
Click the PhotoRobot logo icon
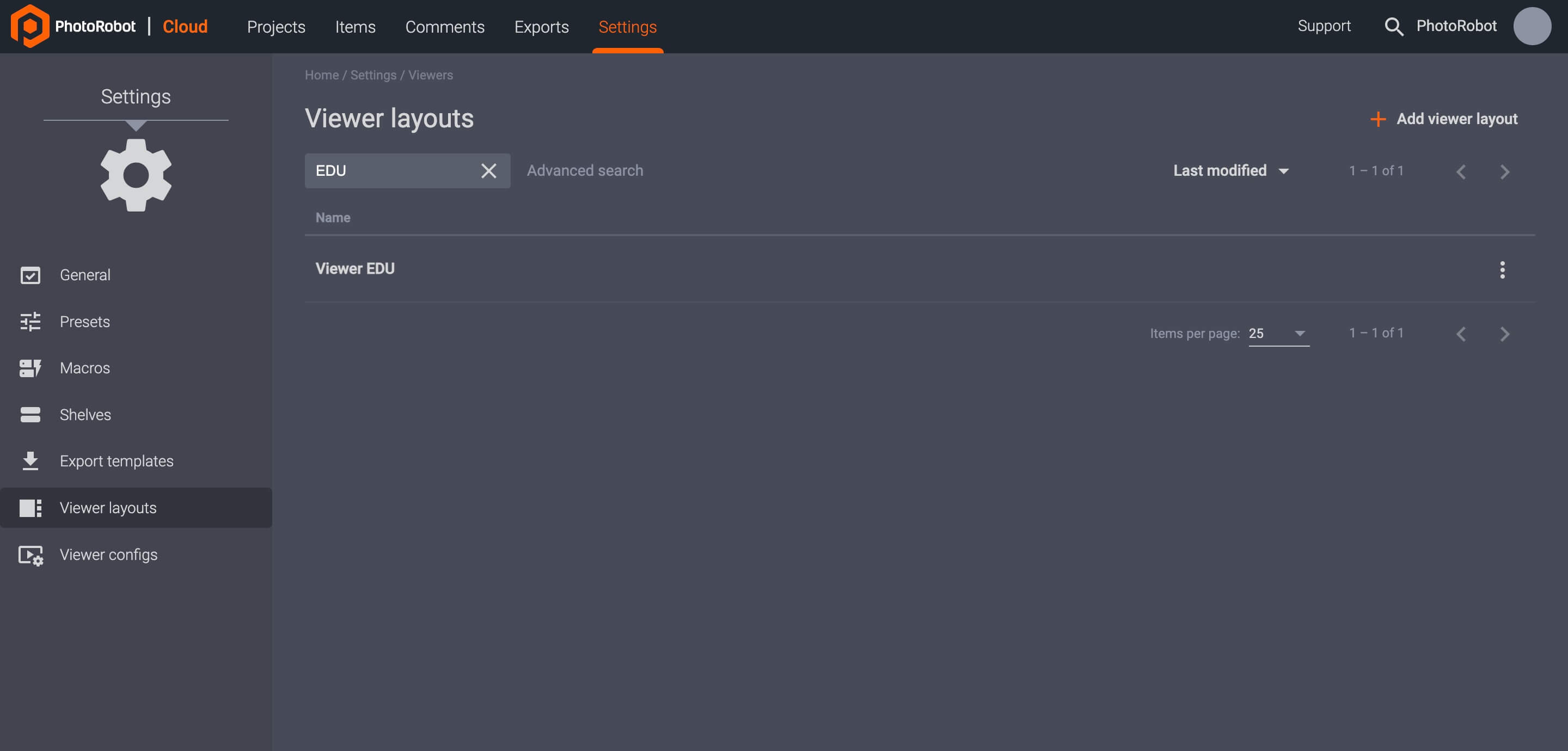(30, 26)
